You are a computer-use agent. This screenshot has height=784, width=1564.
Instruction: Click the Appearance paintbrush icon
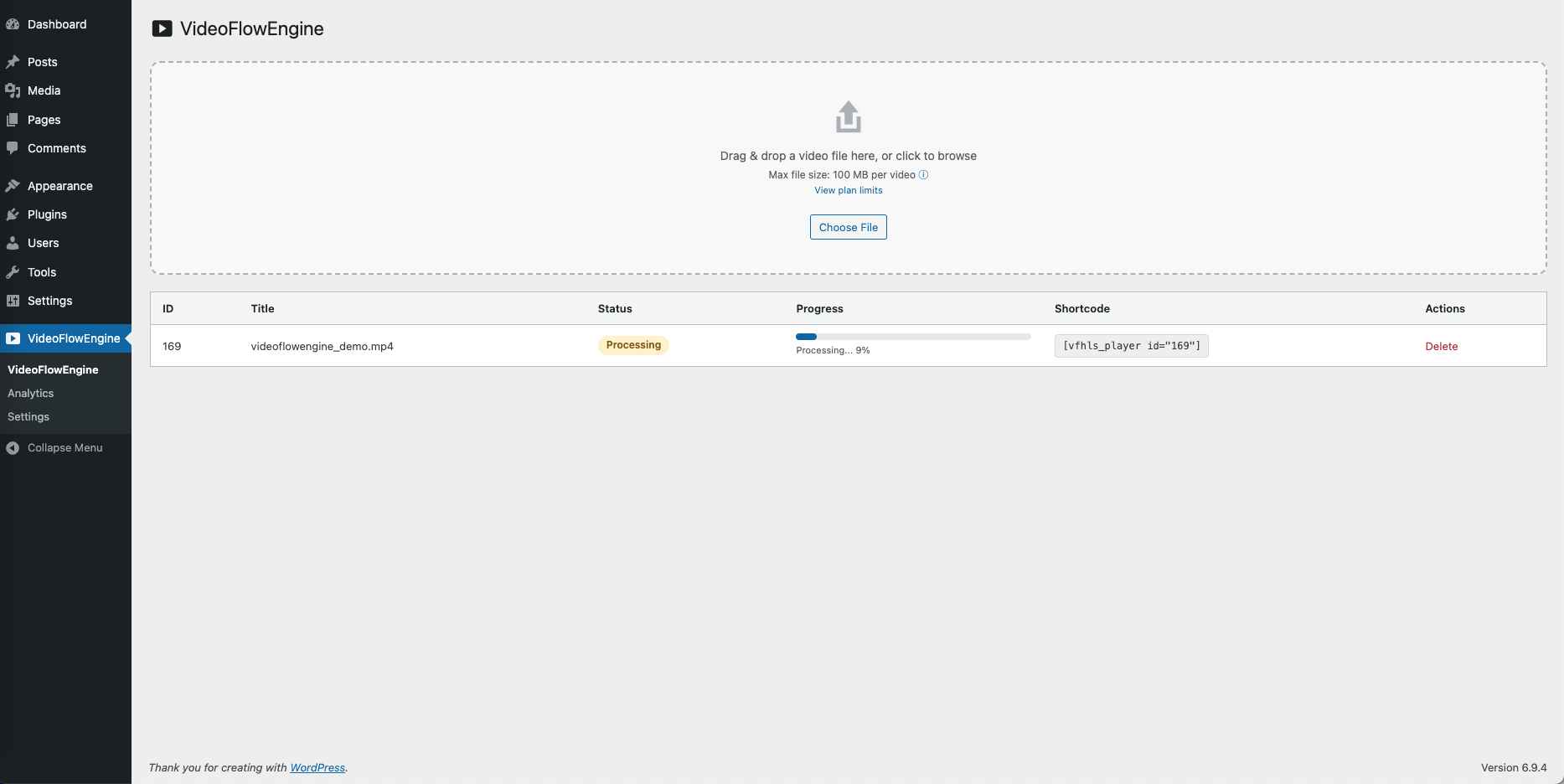pyautogui.click(x=13, y=186)
